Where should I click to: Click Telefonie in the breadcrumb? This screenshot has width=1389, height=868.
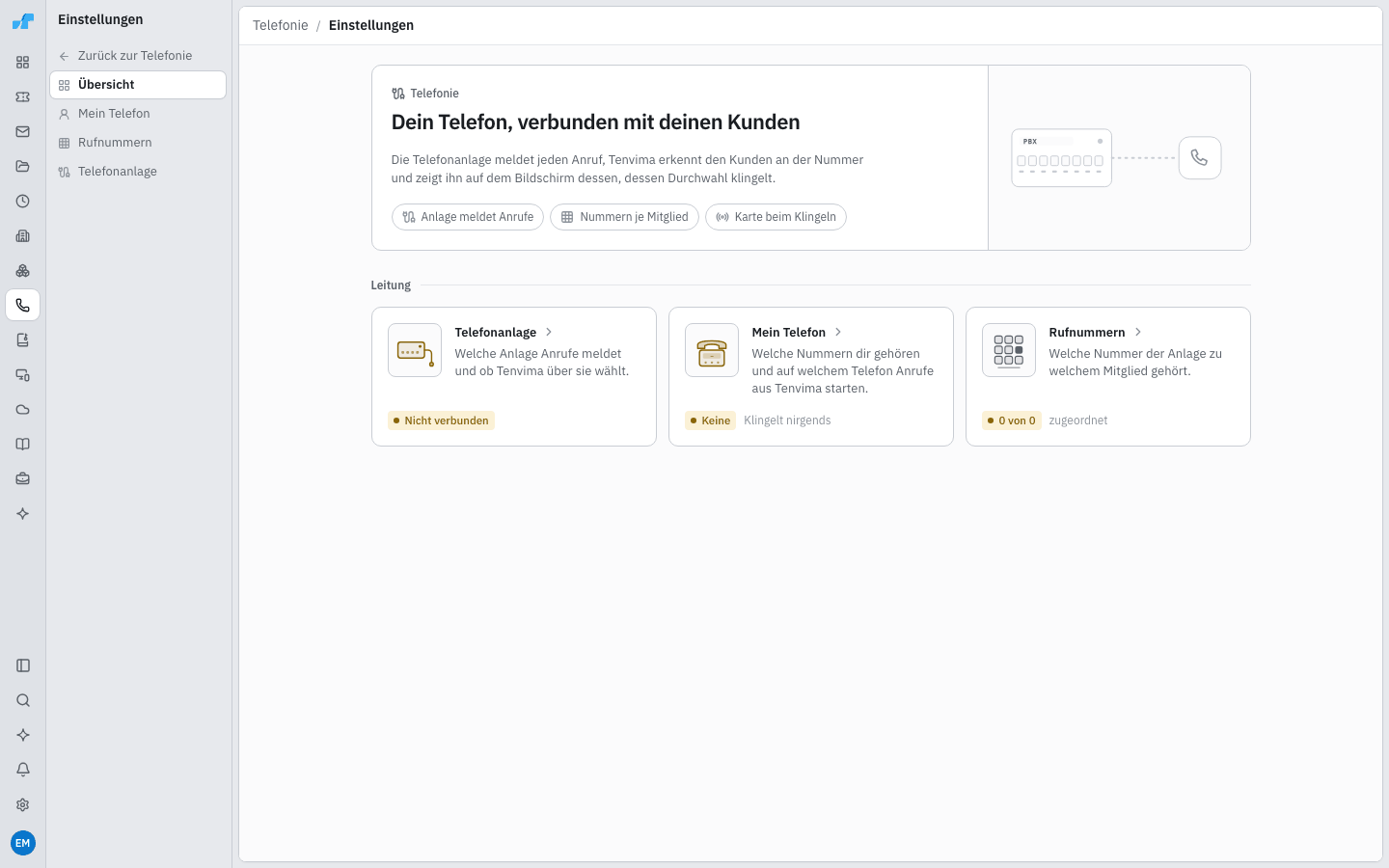(x=281, y=25)
